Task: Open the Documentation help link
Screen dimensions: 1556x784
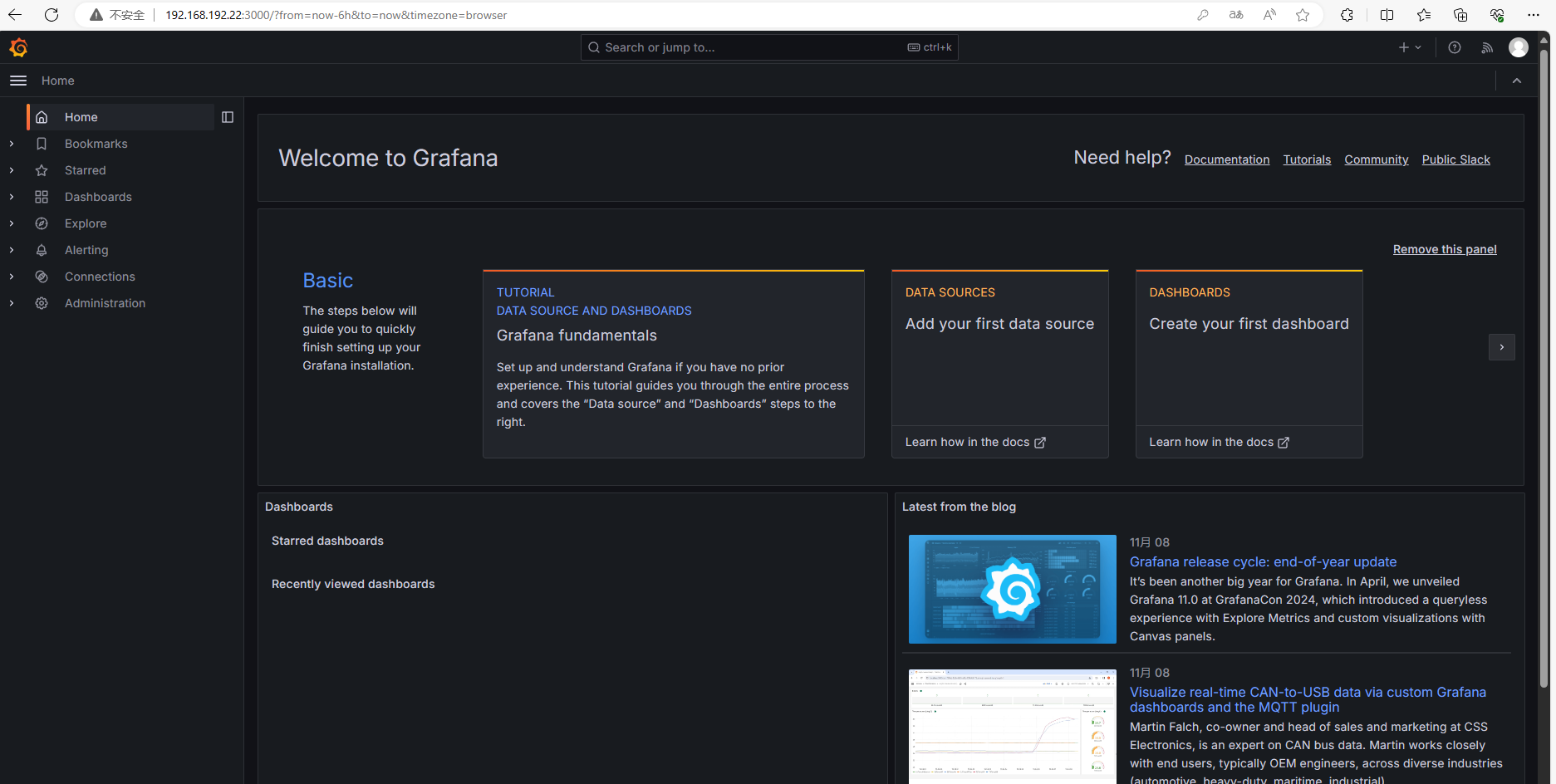Action: pyautogui.click(x=1227, y=159)
